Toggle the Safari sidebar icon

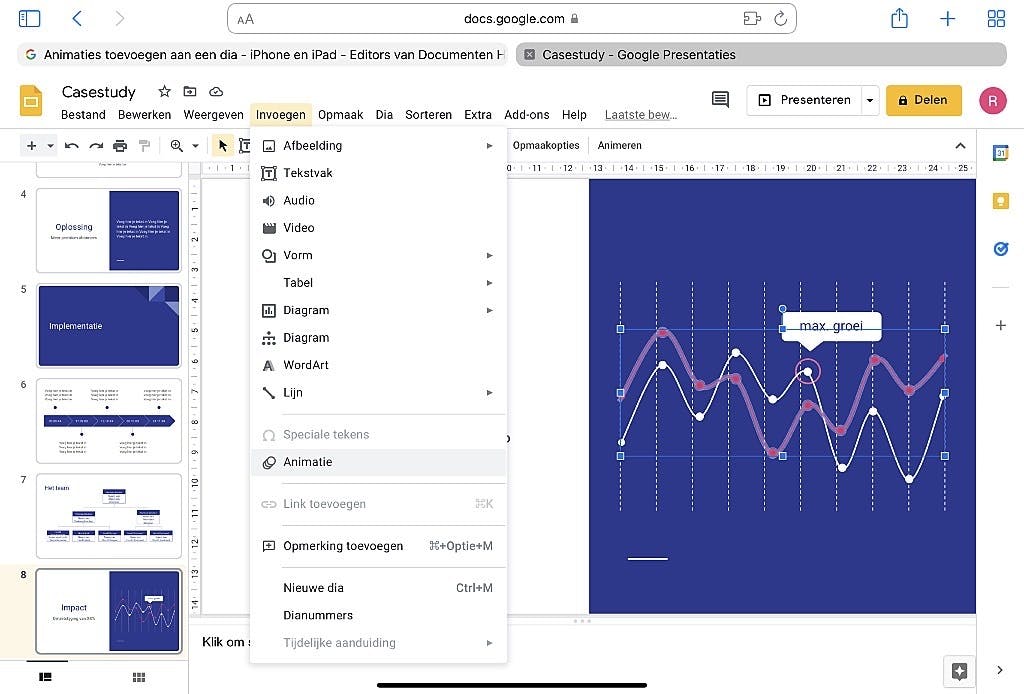pyautogui.click(x=29, y=18)
